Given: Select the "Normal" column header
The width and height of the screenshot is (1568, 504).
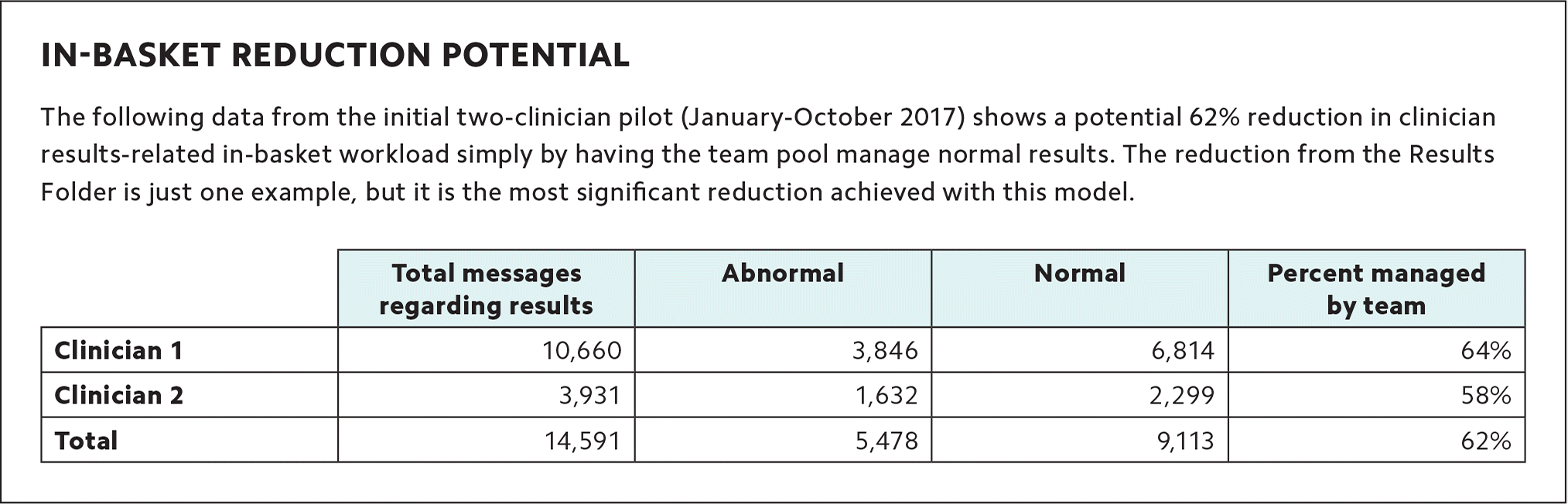Looking at the screenshot, I should pos(1079,274).
